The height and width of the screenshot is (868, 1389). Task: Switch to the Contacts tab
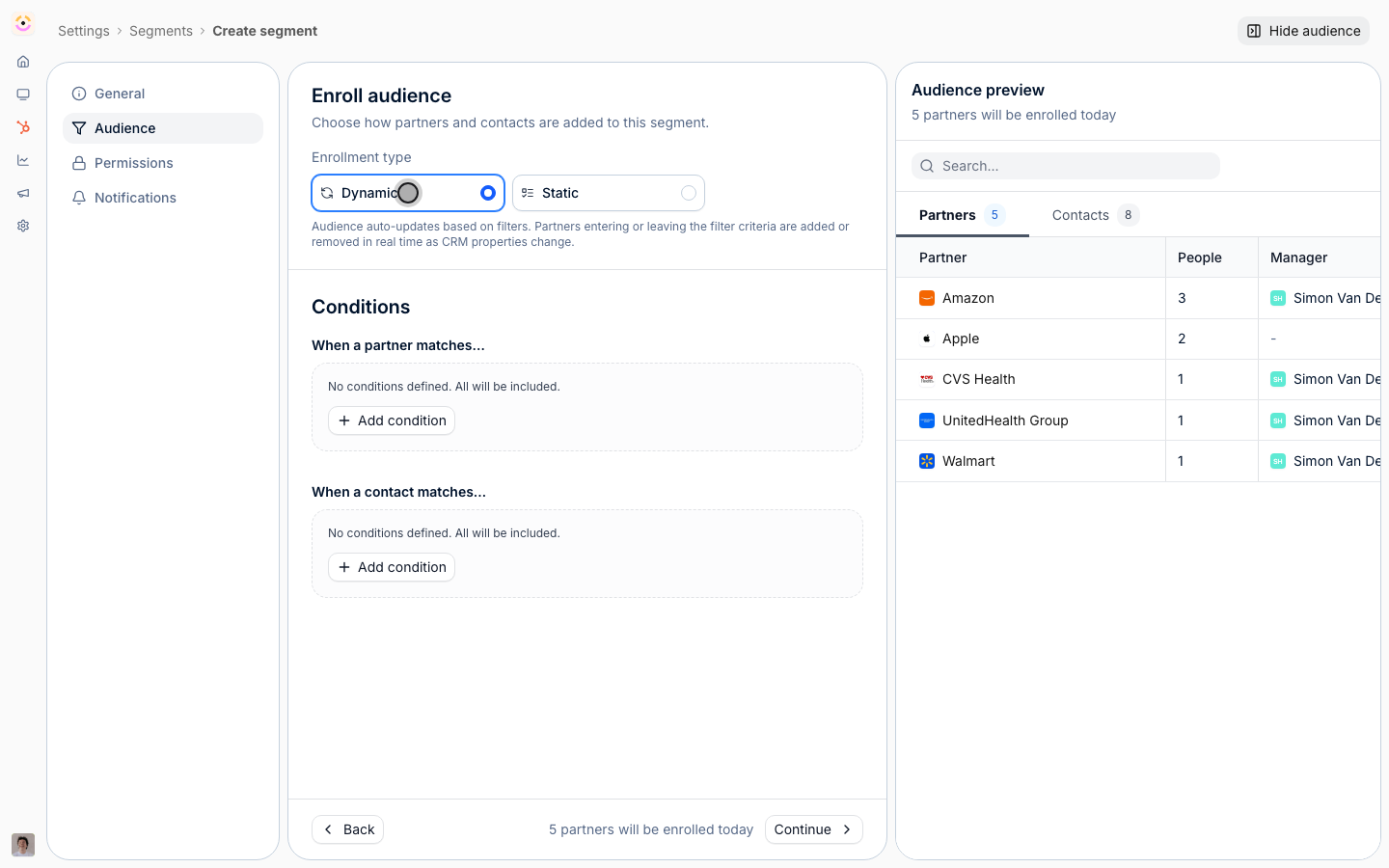click(x=1095, y=215)
